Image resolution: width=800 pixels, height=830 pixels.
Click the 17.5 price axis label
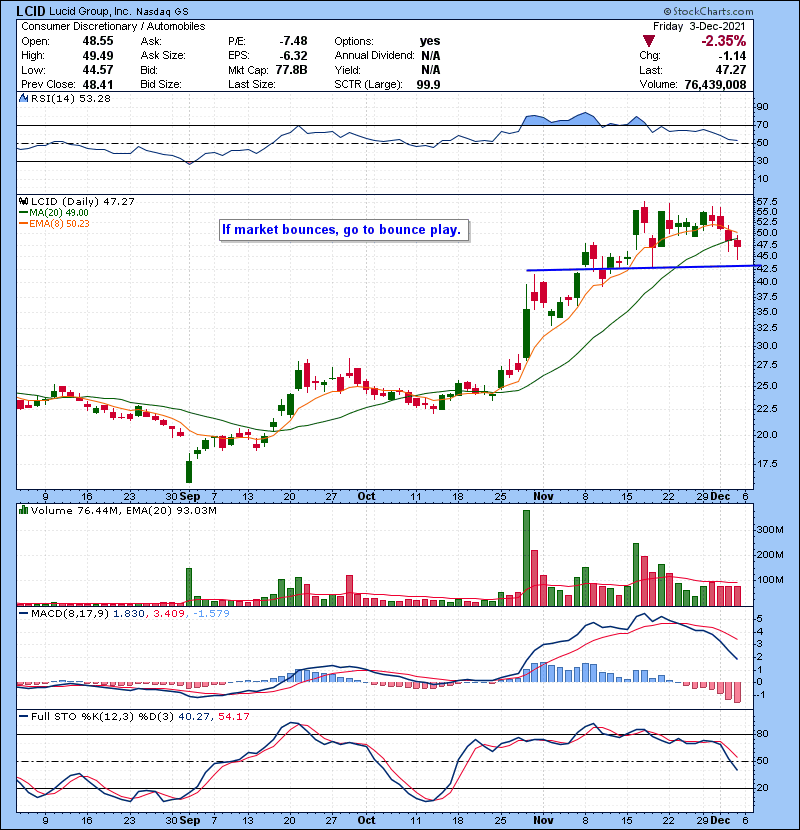[x=767, y=464]
